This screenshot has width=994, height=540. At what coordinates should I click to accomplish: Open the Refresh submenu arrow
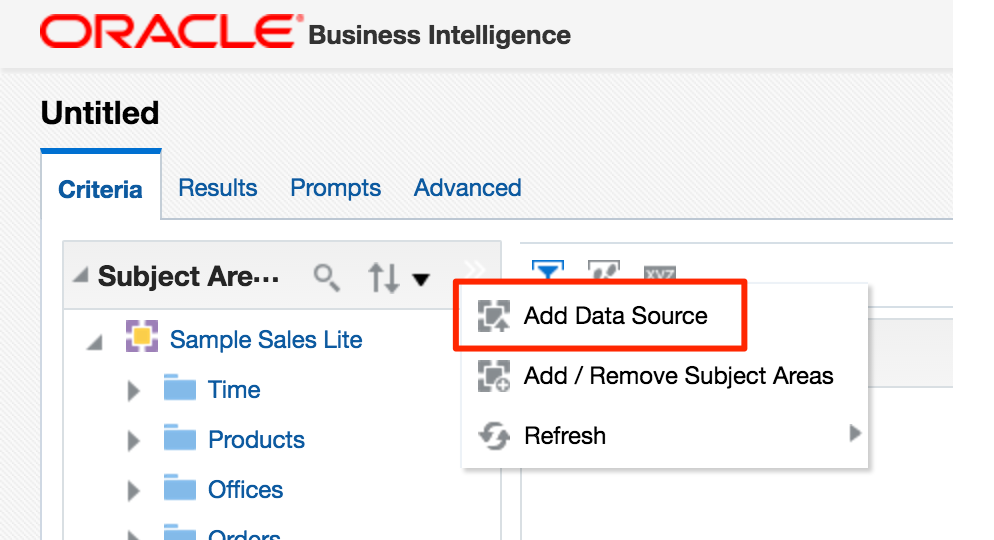coord(854,434)
